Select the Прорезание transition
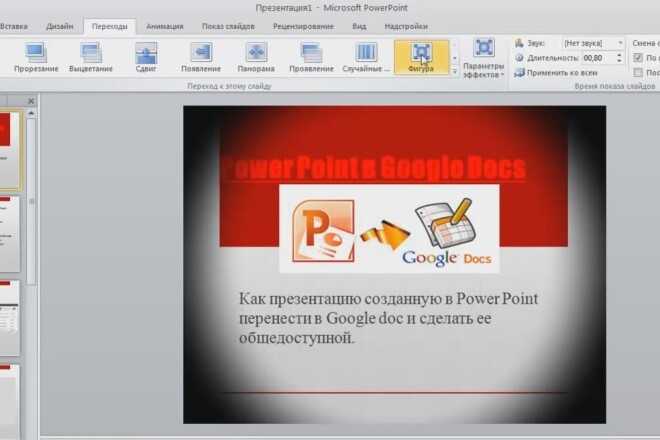 pos(36,58)
